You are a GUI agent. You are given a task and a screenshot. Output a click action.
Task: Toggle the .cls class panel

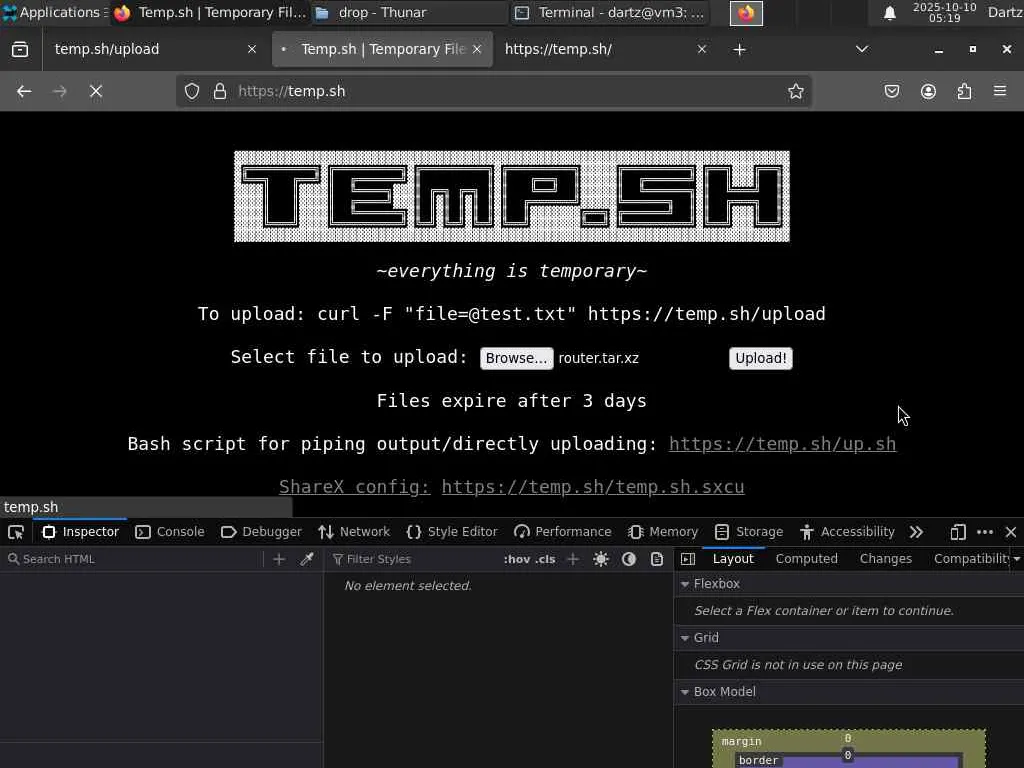click(545, 559)
